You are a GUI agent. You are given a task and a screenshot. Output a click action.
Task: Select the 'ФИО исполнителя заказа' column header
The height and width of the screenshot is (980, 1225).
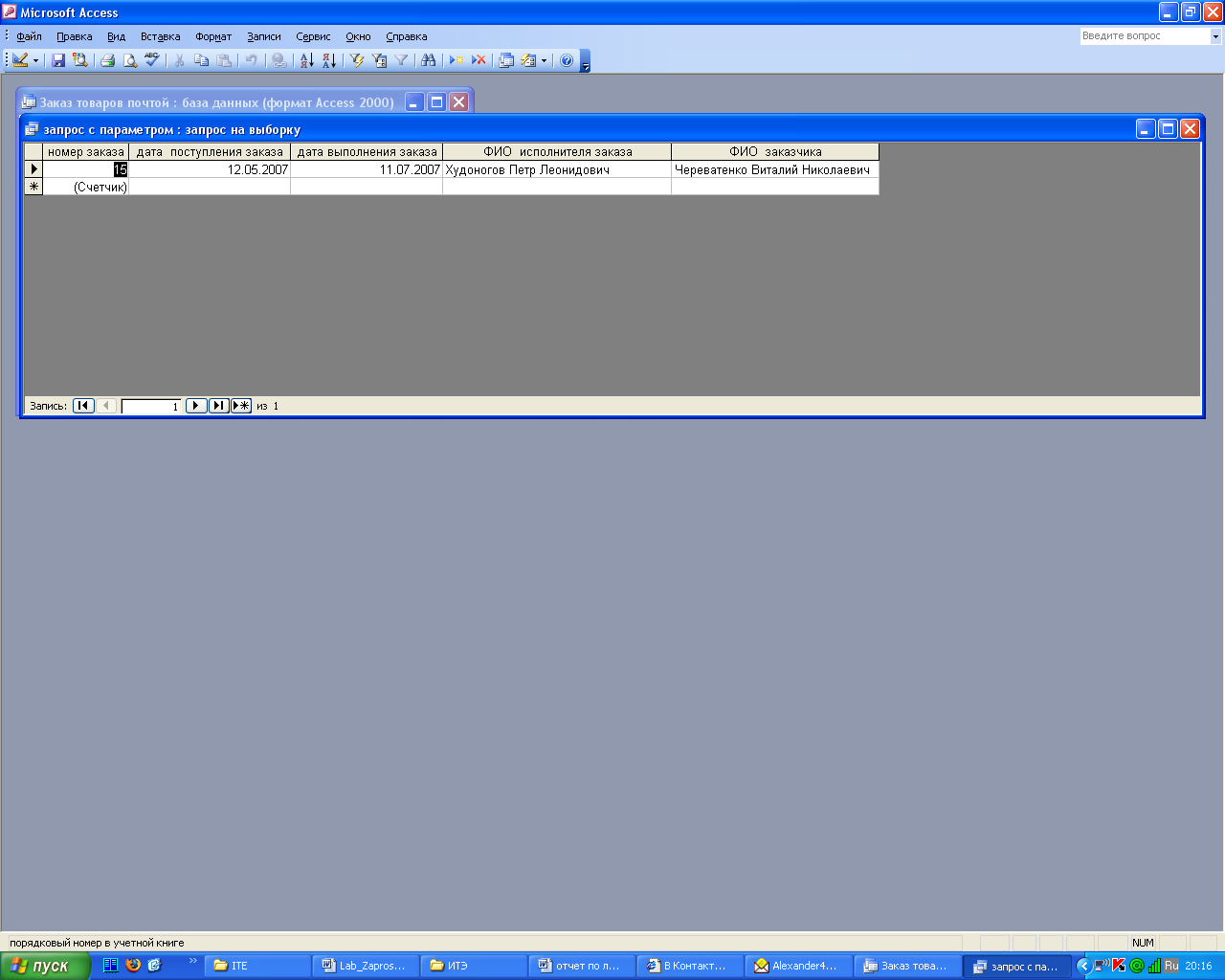(557, 151)
